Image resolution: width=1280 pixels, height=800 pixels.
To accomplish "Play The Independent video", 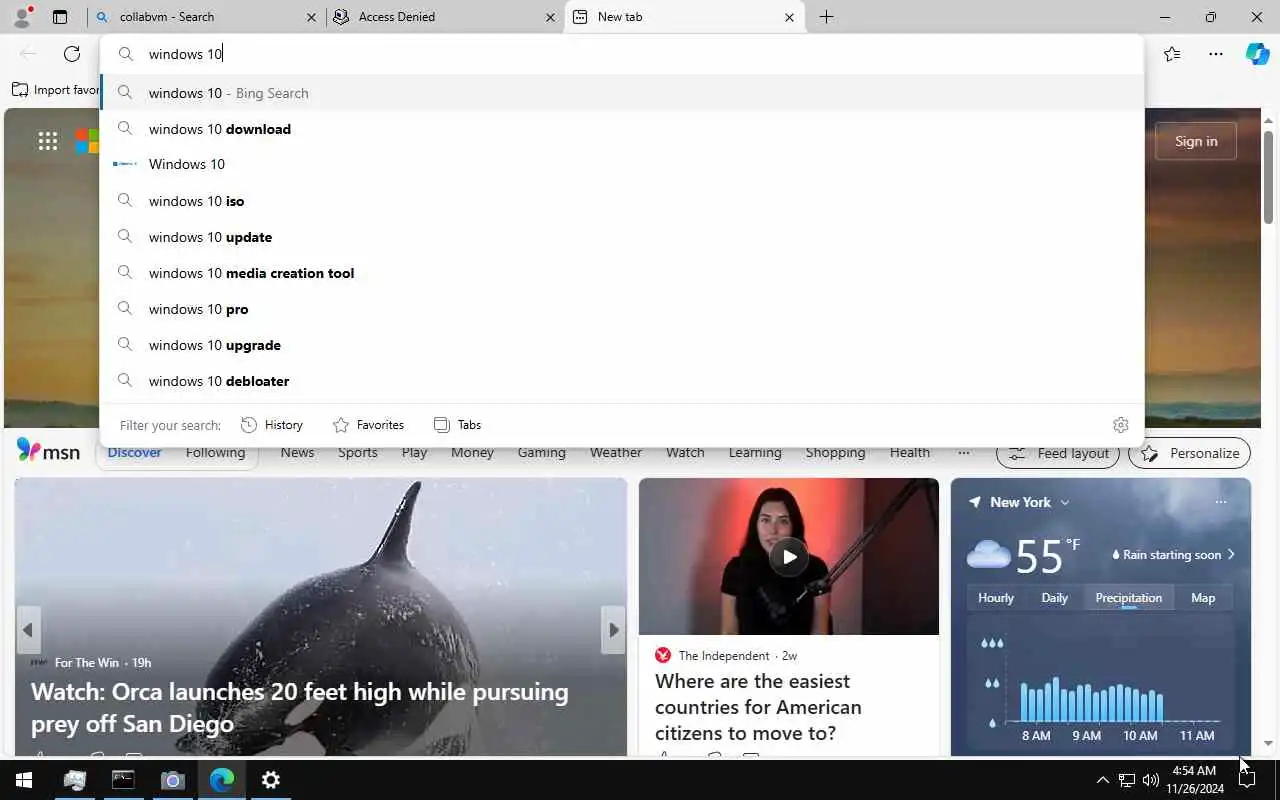I will [789, 557].
